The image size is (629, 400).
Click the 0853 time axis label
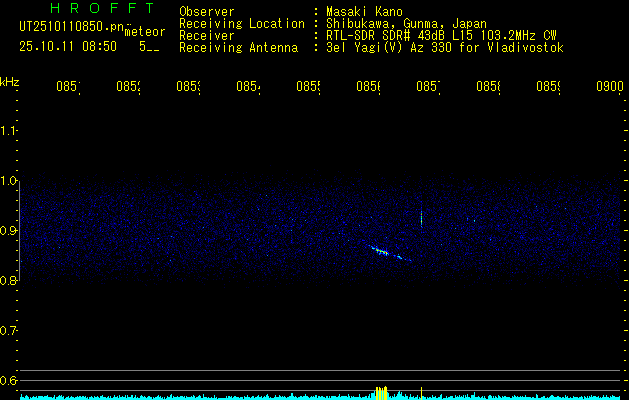[x=188, y=86]
